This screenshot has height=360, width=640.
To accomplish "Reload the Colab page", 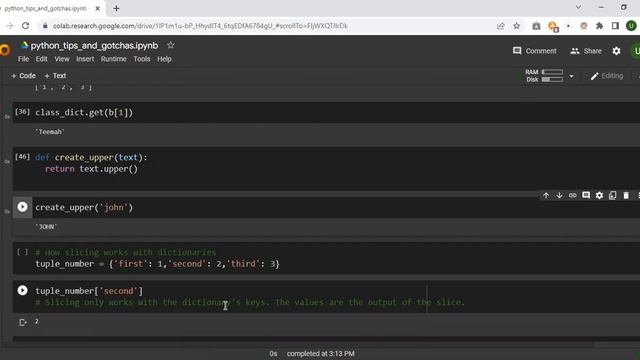I will pyautogui.click(x=25, y=26).
